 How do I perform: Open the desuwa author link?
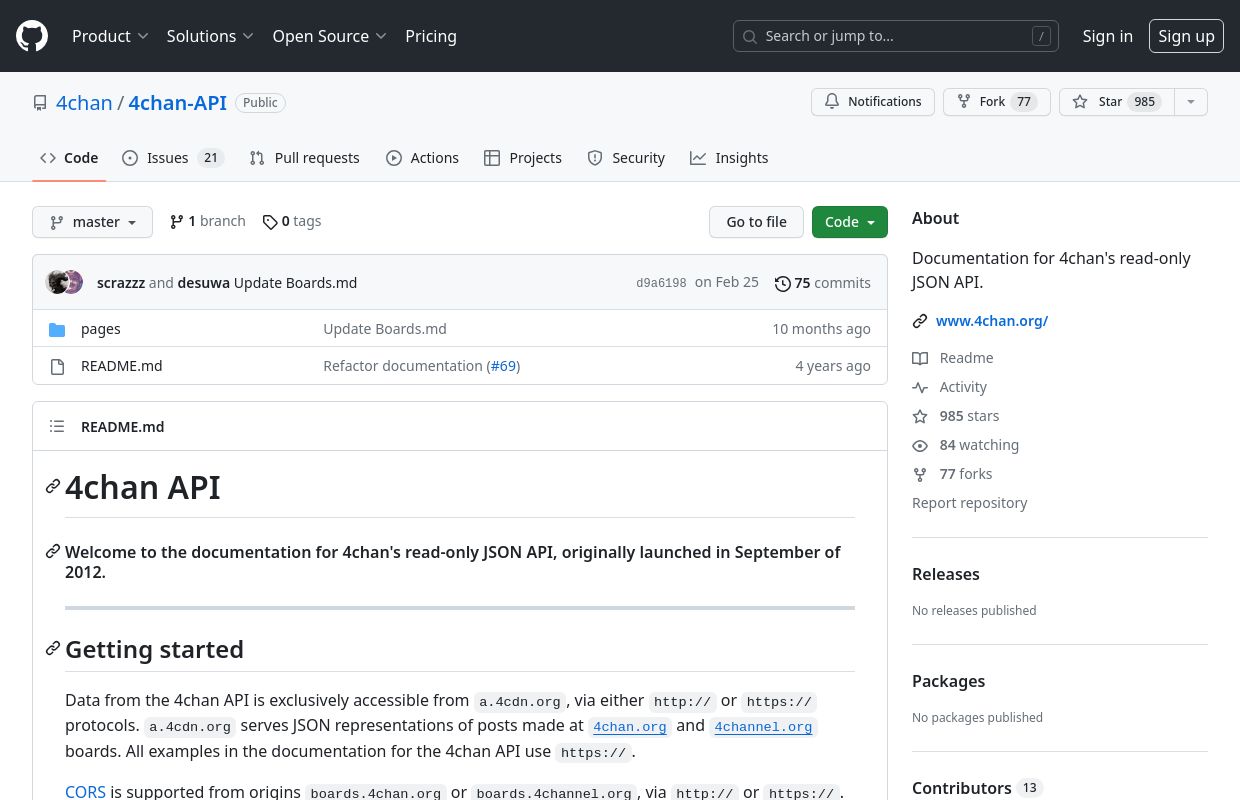pos(203,283)
